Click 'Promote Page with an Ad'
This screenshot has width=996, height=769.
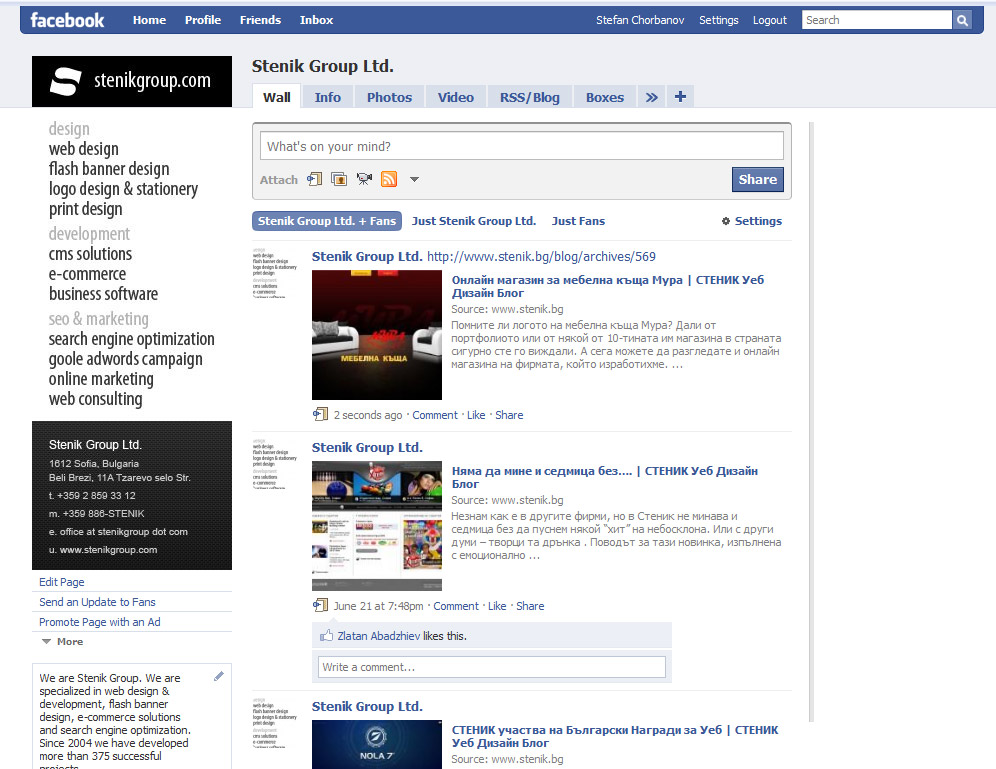[100, 622]
